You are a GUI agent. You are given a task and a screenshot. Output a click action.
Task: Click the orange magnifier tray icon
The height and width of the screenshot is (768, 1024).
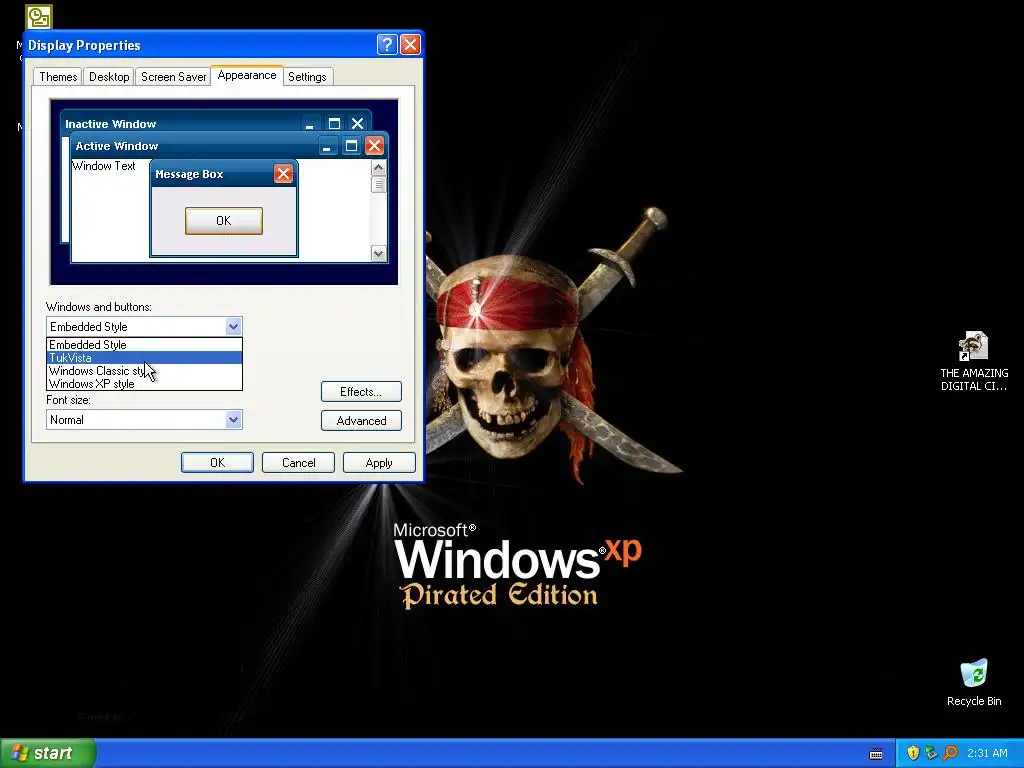point(950,753)
